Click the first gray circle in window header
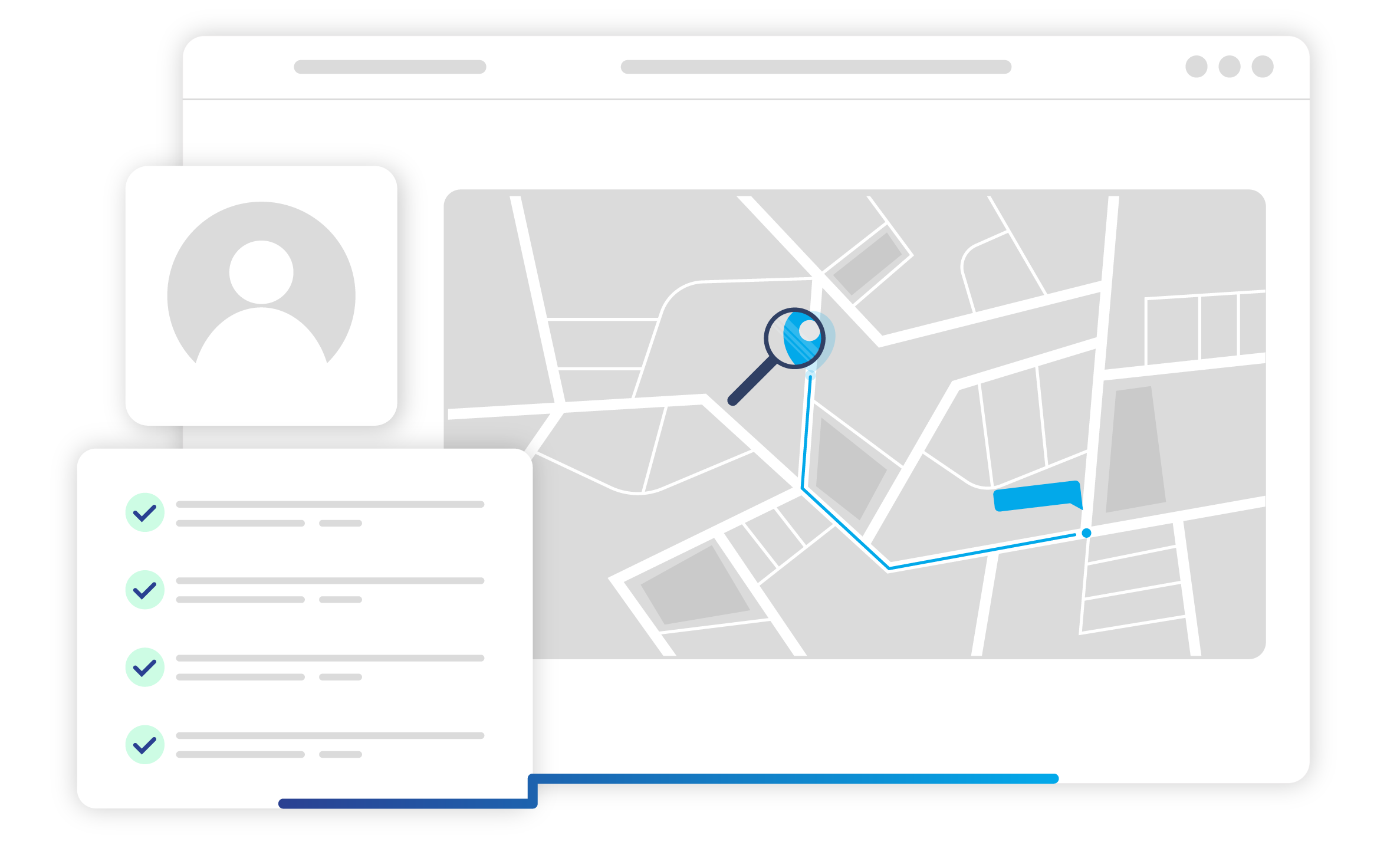This screenshot has height=868, width=1387. tap(1196, 67)
